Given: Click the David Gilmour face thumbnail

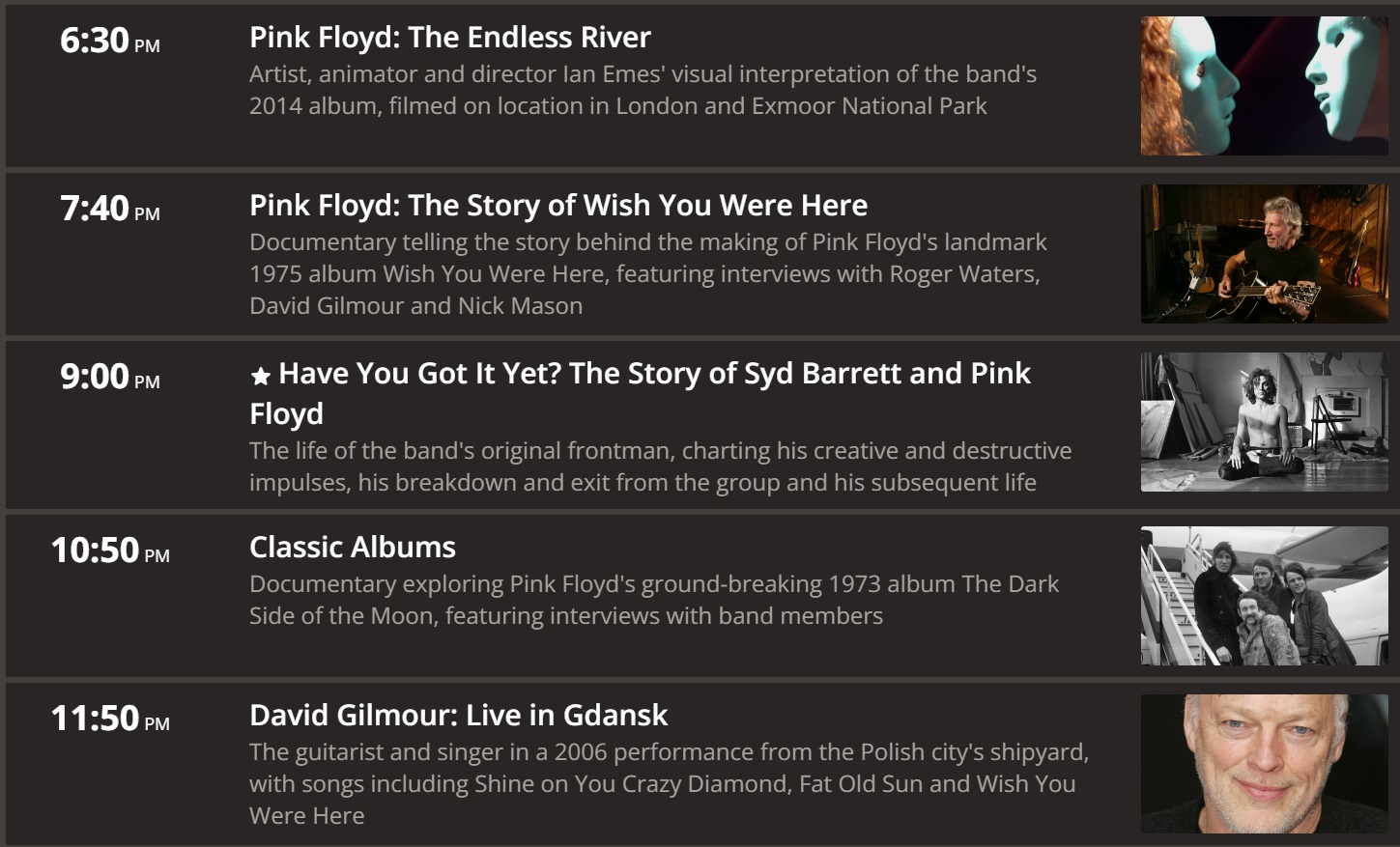Looking at the screenshot, I should pos(1264,764).
